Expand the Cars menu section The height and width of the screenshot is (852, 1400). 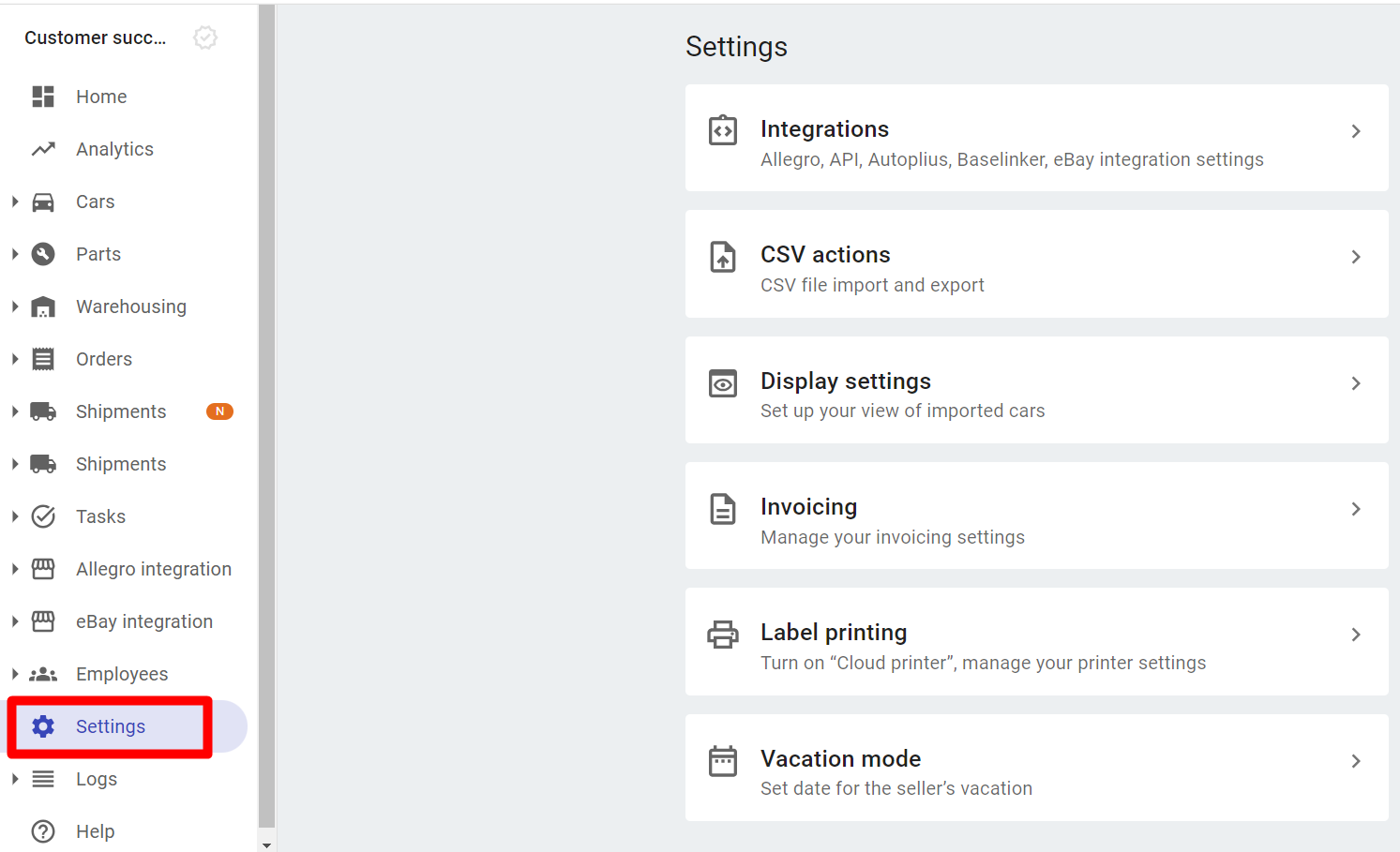(x=15, y=202)
